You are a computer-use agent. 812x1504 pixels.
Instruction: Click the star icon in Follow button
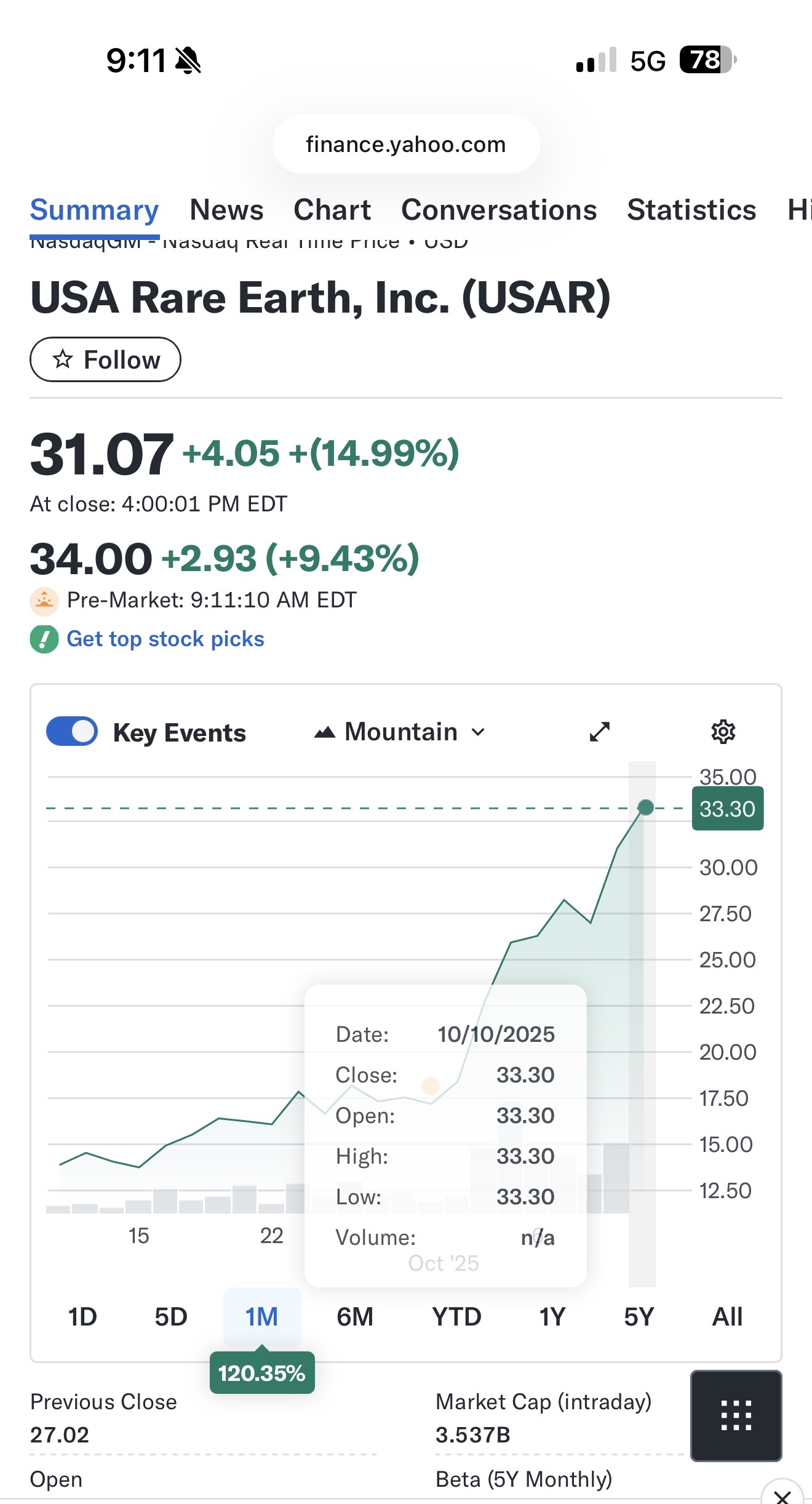point(63,359)
